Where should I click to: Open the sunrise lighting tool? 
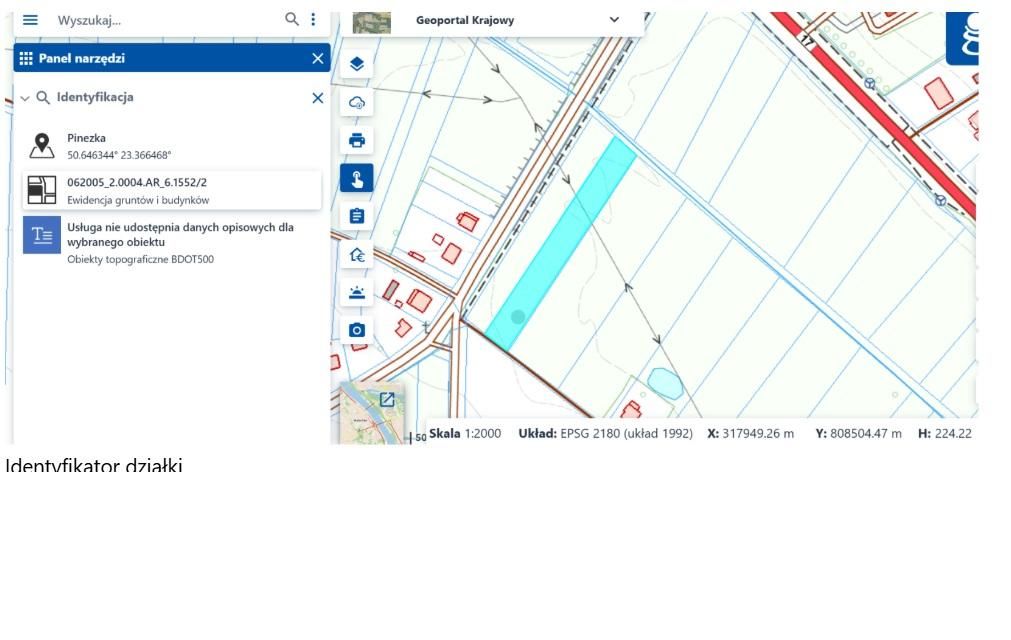click(357, 293)
